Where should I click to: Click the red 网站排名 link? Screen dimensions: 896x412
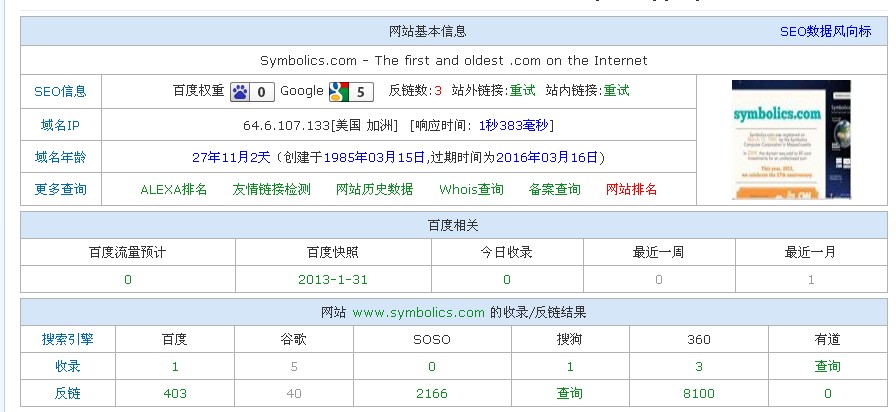631,189
